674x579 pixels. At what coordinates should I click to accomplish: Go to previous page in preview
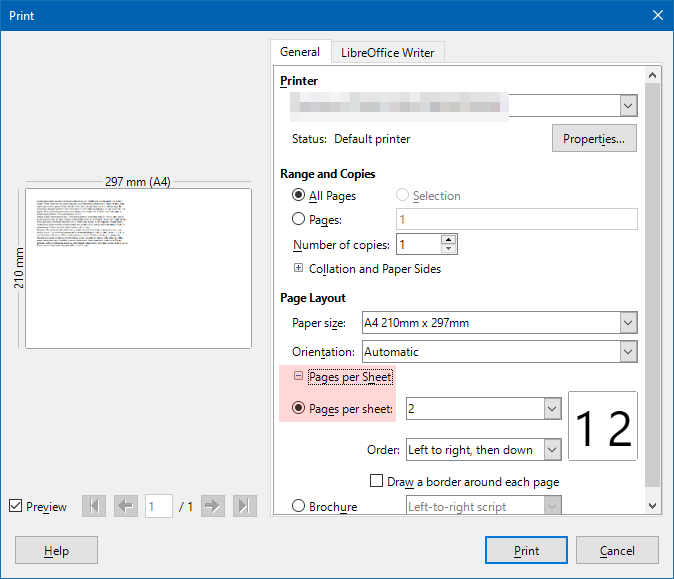coord(126,507)
